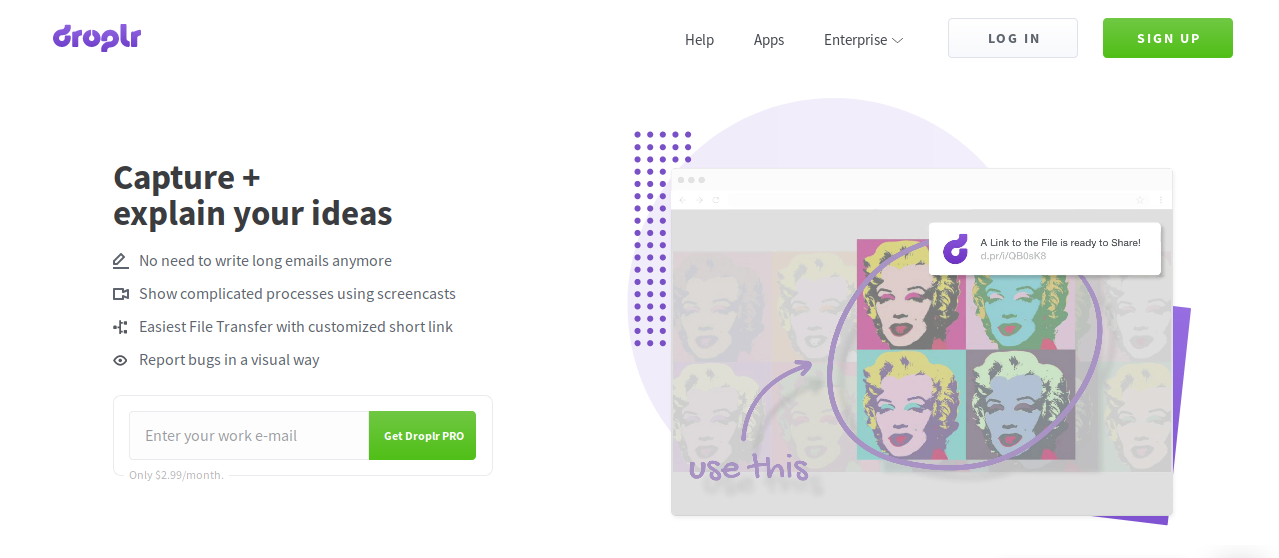This screenshot has width=1279, height=558.
Task: Click the reload icon in the mock browser
Action: click(716, 200)
